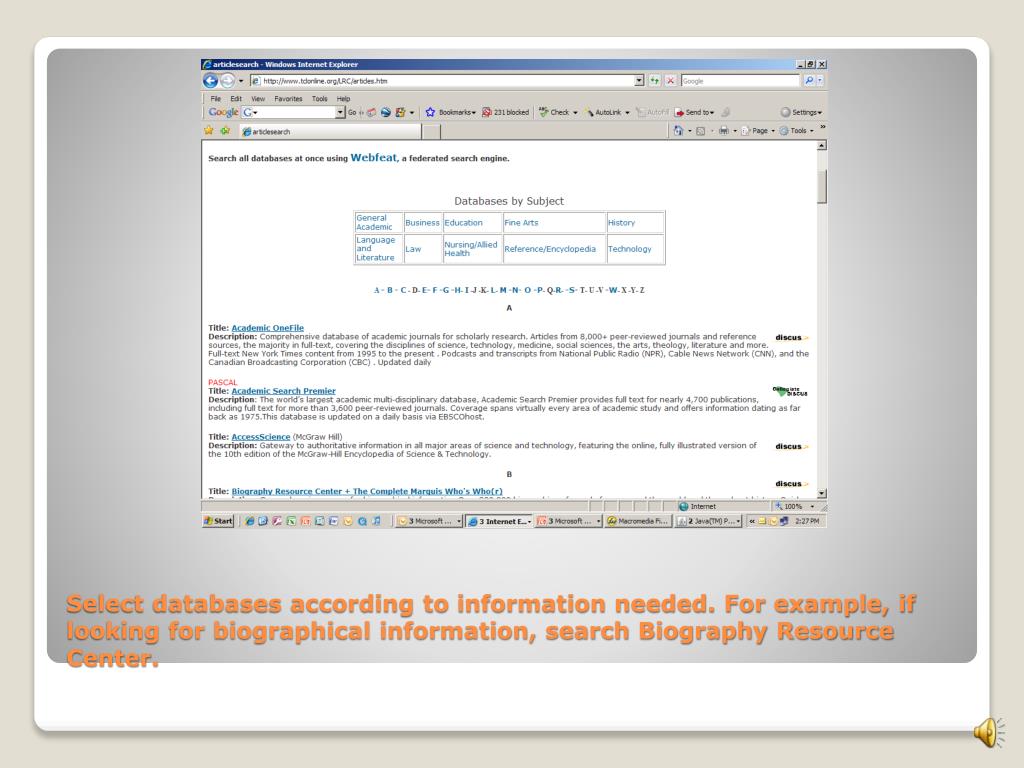Click the 2 Java(TM) taskbar group
Viewport: 1024px width, 768px height.
pos(708,521)
